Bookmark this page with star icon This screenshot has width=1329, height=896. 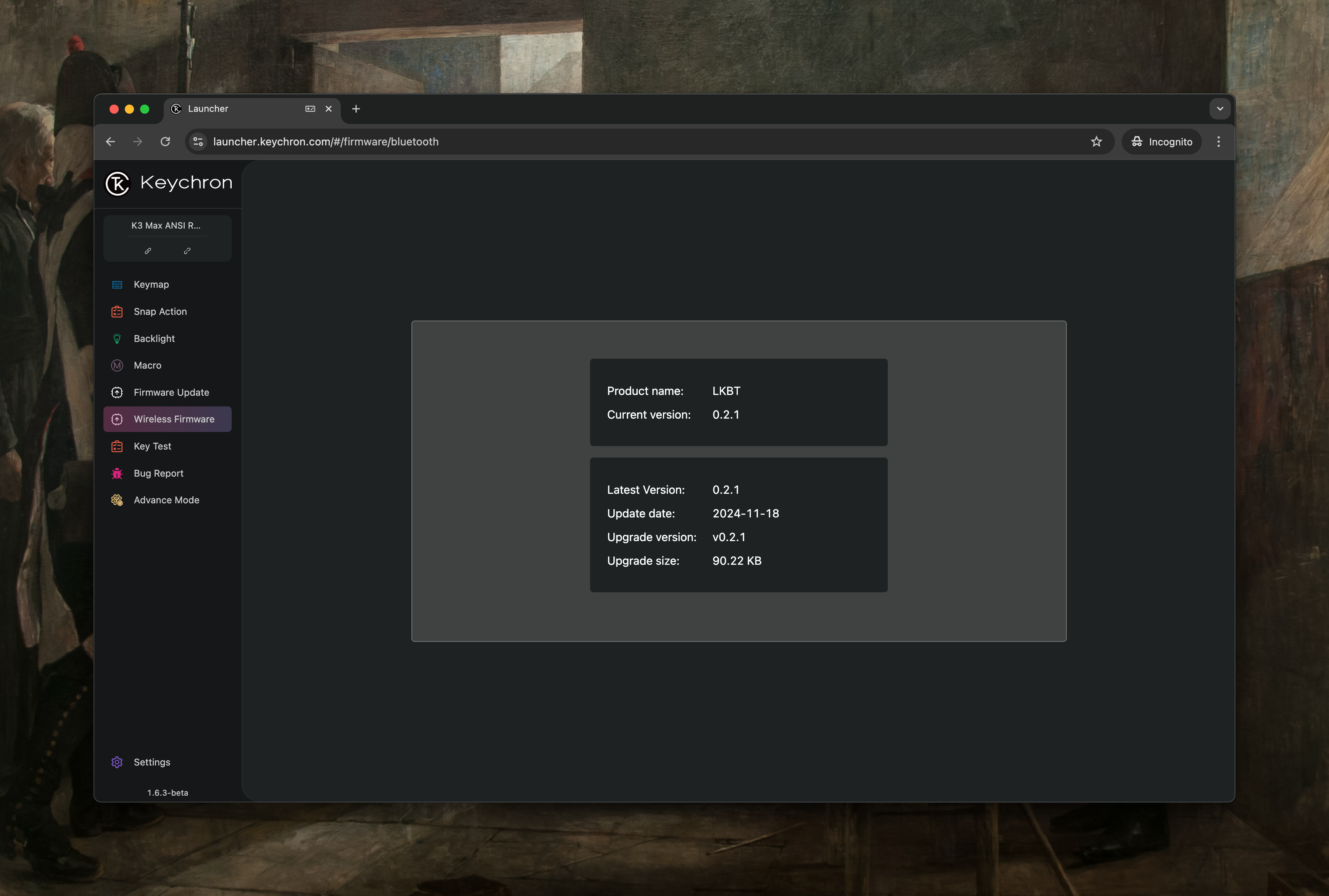pyautogui.click(x=1096, y=142)
